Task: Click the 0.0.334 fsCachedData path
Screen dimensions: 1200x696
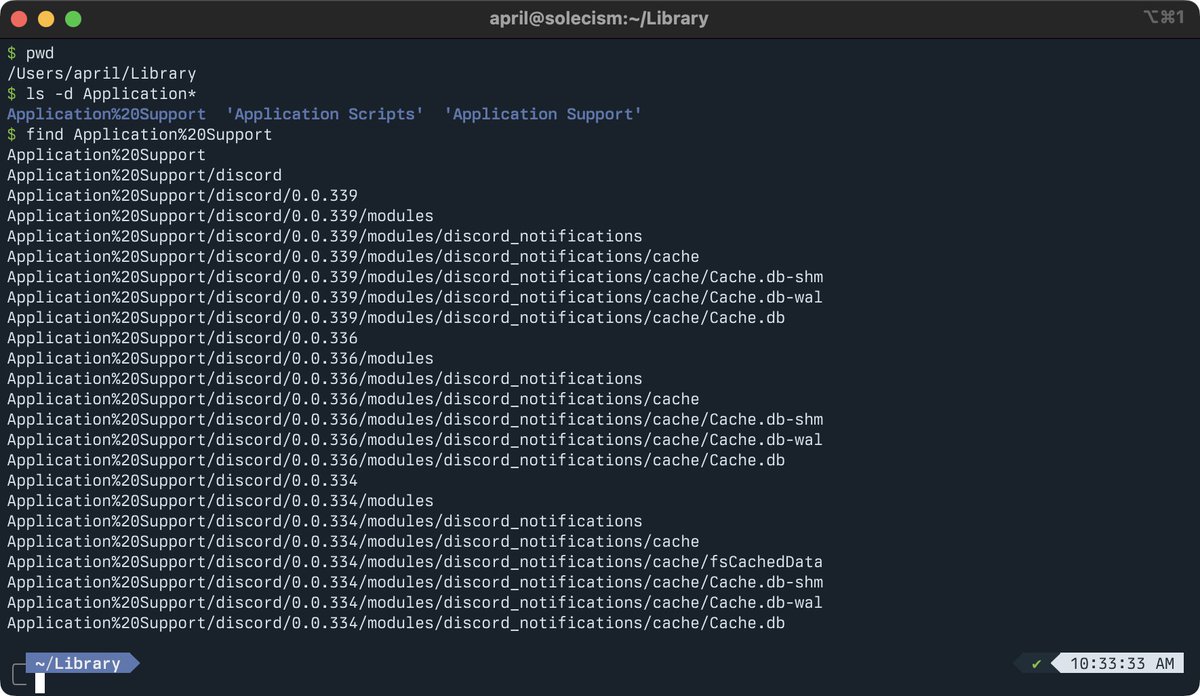Action: click(415, 561)
